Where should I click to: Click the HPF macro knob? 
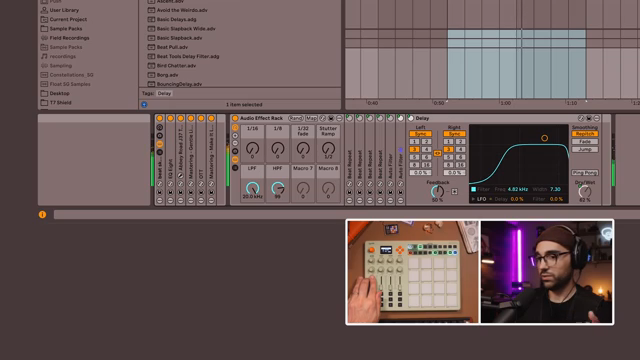[x=278, y=188]
